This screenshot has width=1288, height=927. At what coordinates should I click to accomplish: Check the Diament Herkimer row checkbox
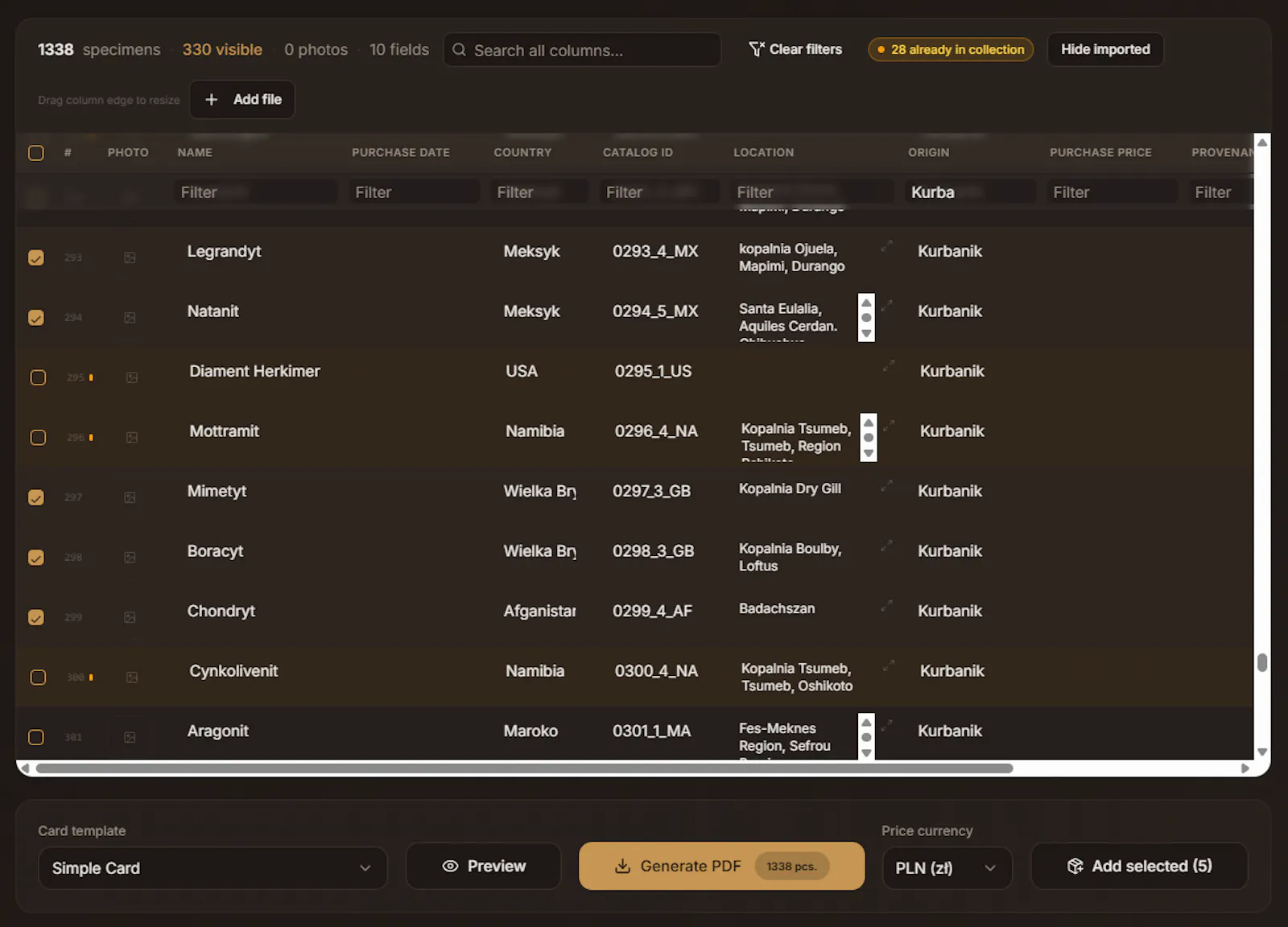pyautogui.click(x=38, y=377)
